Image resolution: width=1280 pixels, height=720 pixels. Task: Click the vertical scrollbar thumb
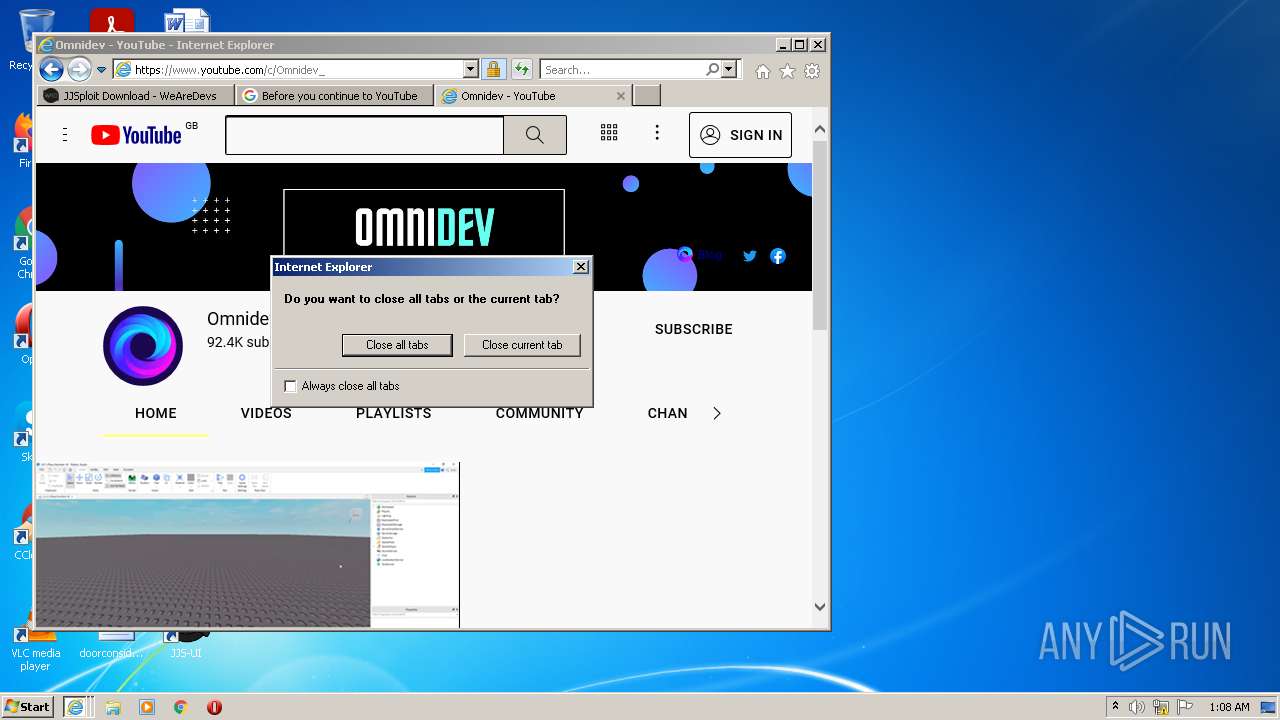820,235
